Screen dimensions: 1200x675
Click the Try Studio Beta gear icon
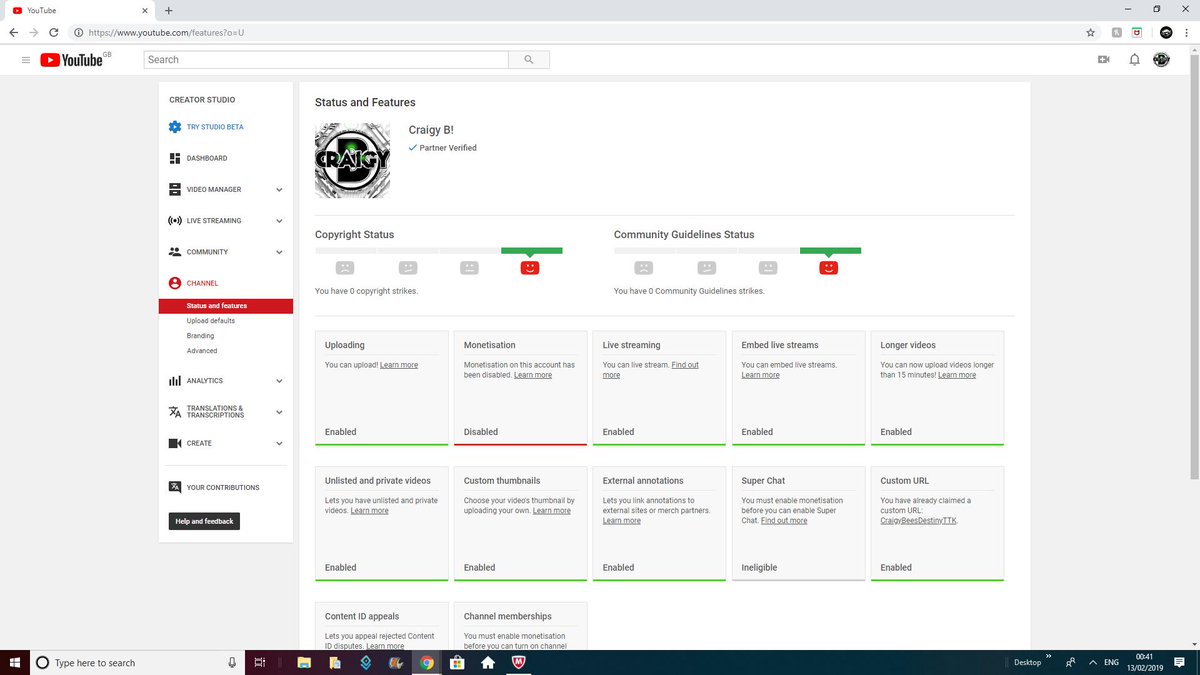[x=175, y=127]
